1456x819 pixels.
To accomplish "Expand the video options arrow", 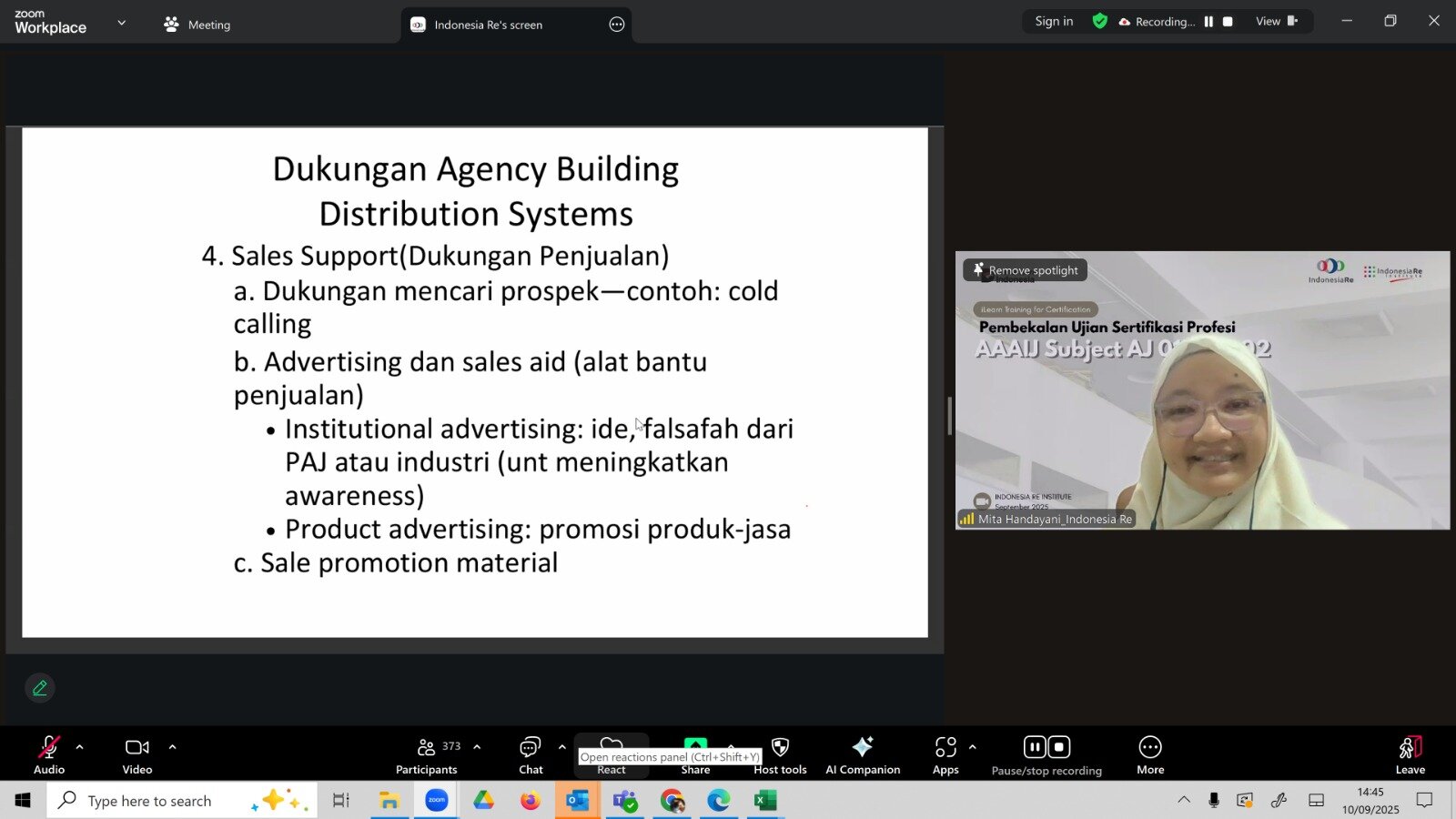I will click(173, 747).
